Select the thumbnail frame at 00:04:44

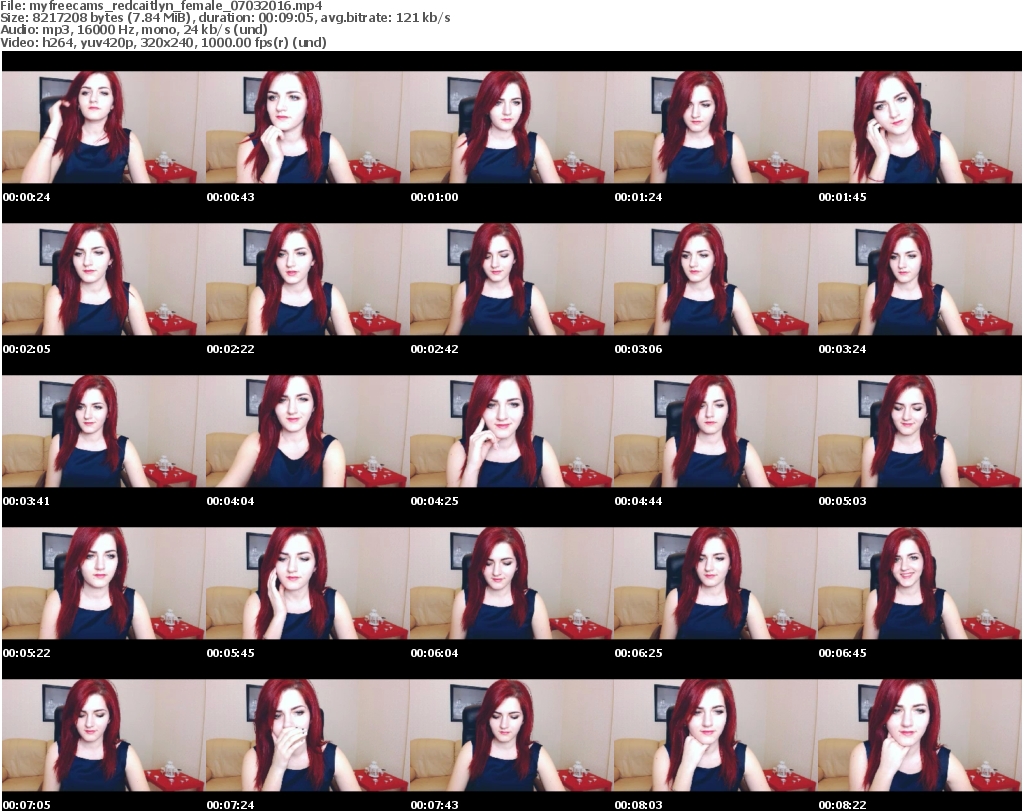pos(716,432)
